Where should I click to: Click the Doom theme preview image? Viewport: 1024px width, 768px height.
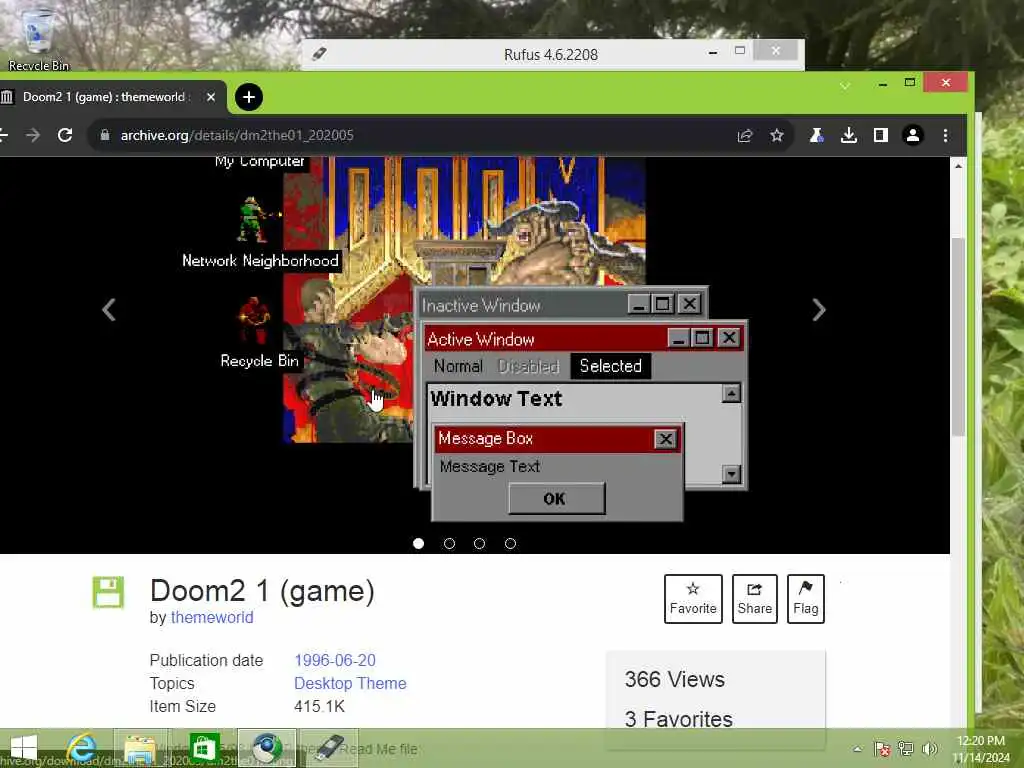click(464, 338)
